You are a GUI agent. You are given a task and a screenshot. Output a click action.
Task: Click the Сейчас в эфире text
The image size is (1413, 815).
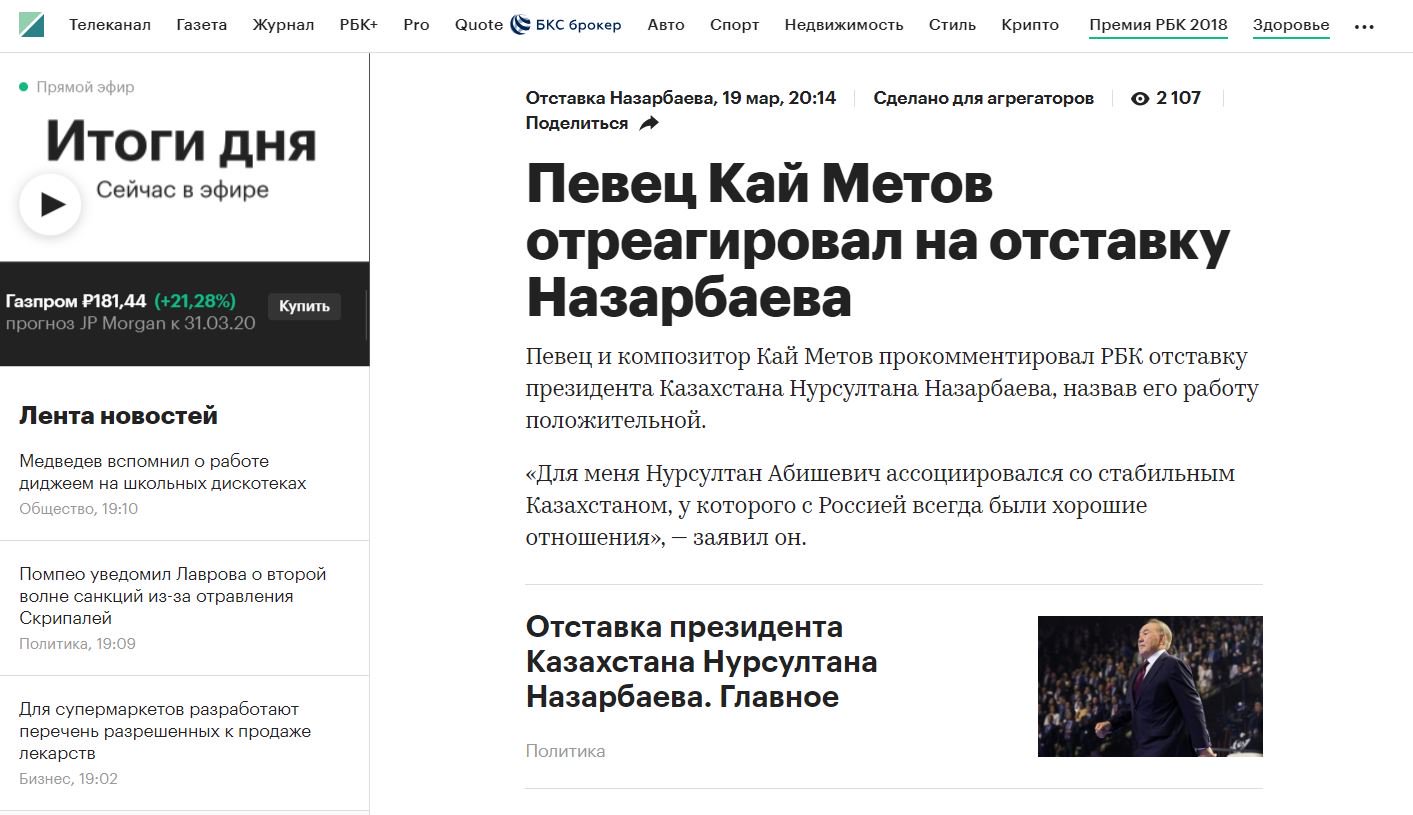tap(182, 190)
